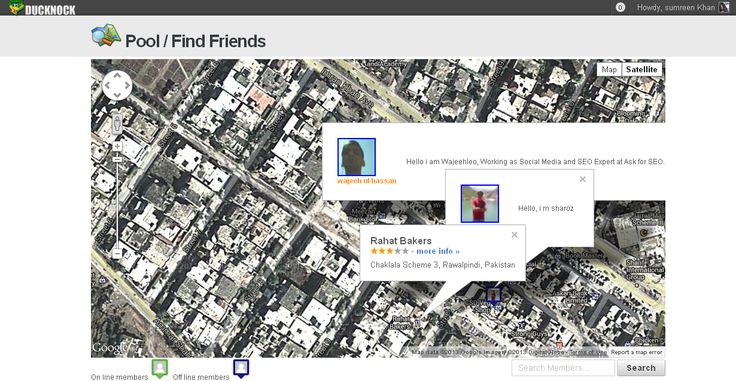Focus the Search Members text field
The height and width of the screenshot is (381, 736).
[x=563, y=368]
